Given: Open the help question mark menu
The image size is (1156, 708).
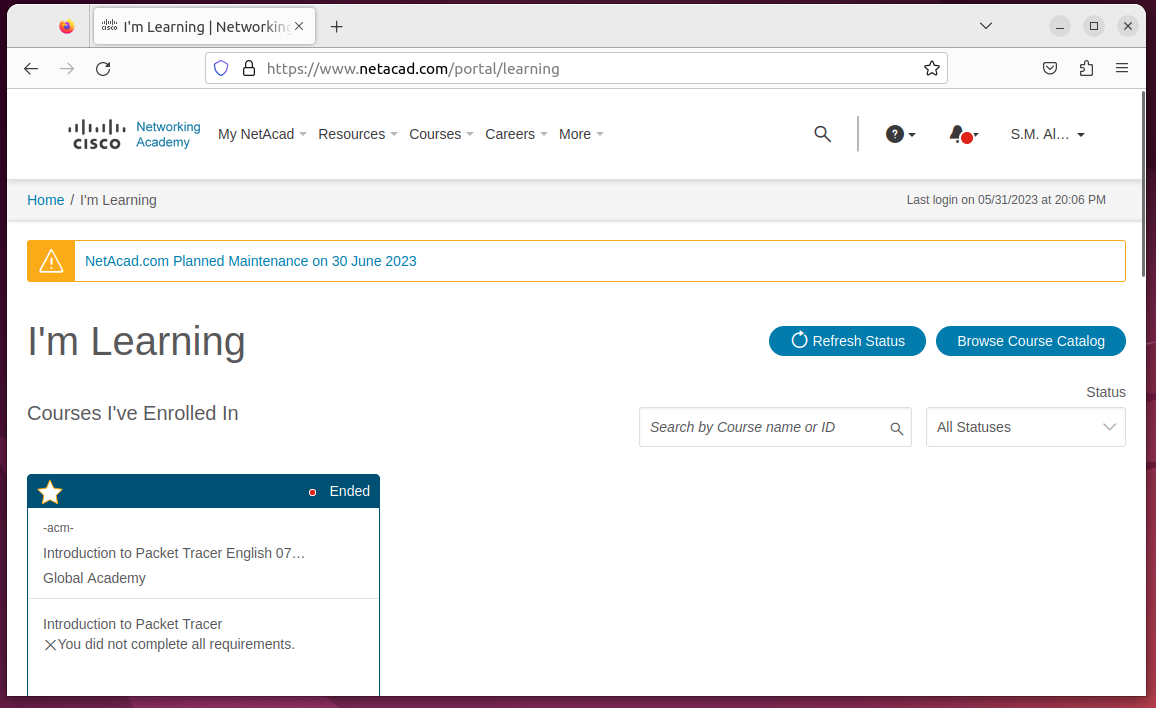Looking at the screenshot, I should click(x=900, y=134).
